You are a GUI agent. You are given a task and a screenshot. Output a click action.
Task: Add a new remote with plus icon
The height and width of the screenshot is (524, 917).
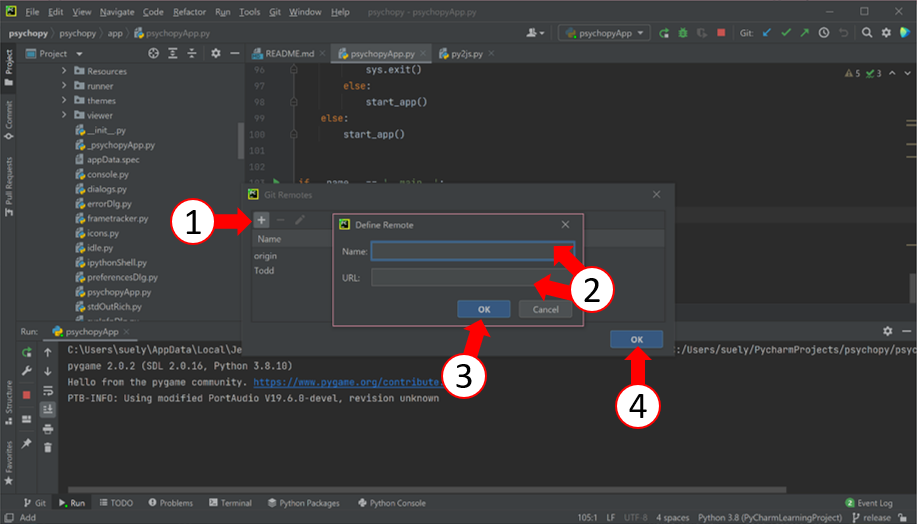(261, 220)
